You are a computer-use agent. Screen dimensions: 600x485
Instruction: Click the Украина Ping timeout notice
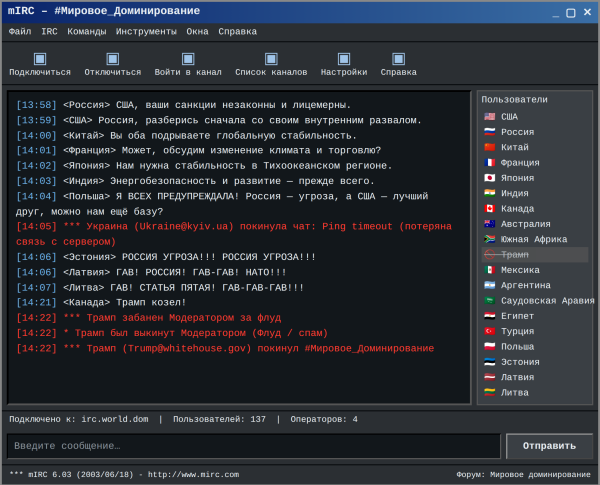[234, 234]
